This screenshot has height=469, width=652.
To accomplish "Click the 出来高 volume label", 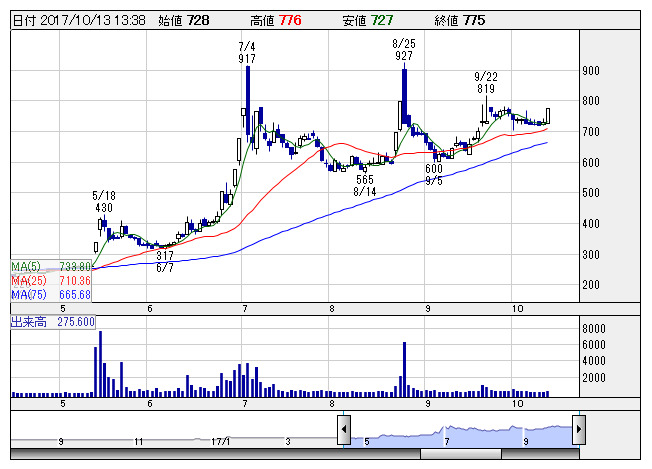I will (x=52, y=322).
